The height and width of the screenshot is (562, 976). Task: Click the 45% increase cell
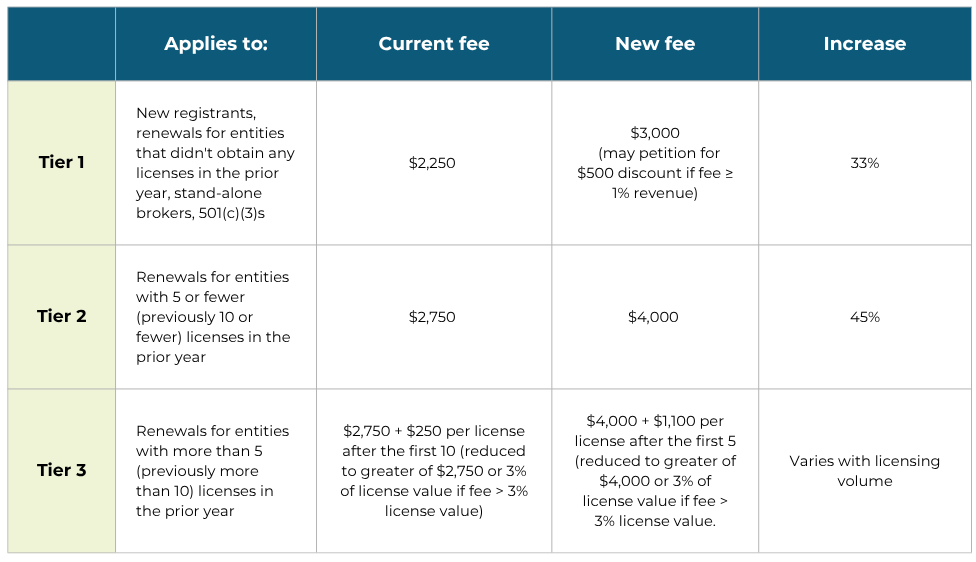pos(864,317)
